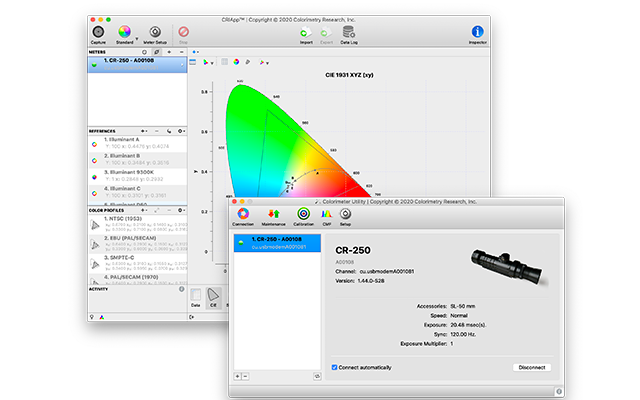Select 1. NTSC (1953) color profile

coord(138,224)
